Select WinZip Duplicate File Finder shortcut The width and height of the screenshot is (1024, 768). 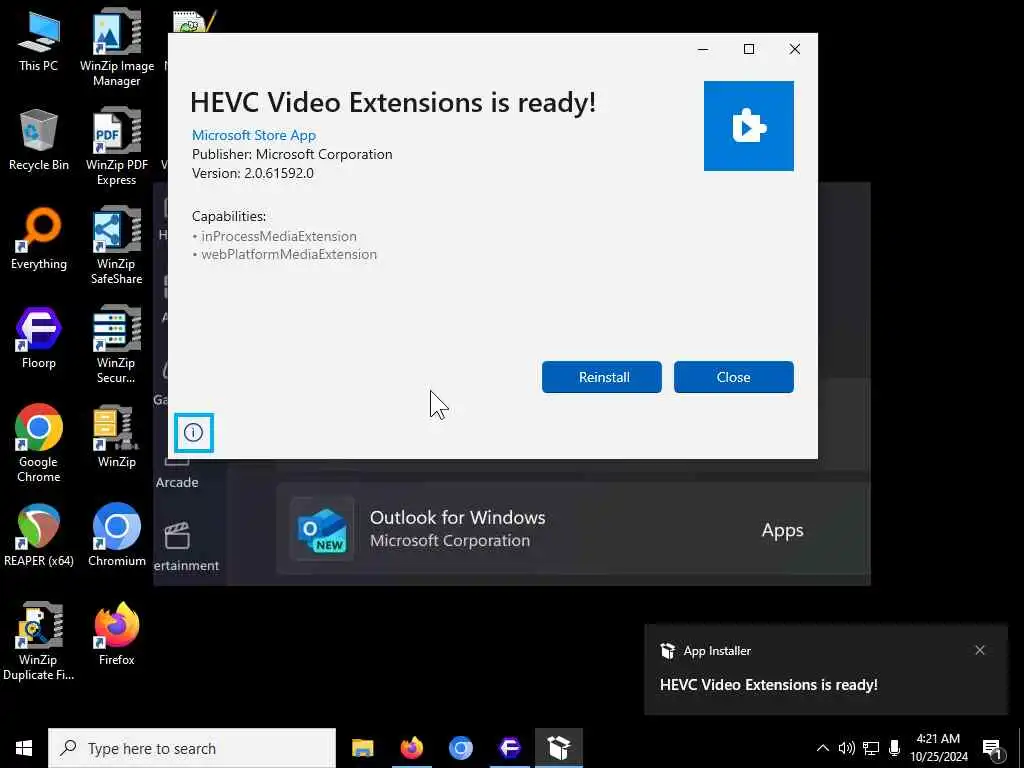pyautogui.click(x=39, y=641)
